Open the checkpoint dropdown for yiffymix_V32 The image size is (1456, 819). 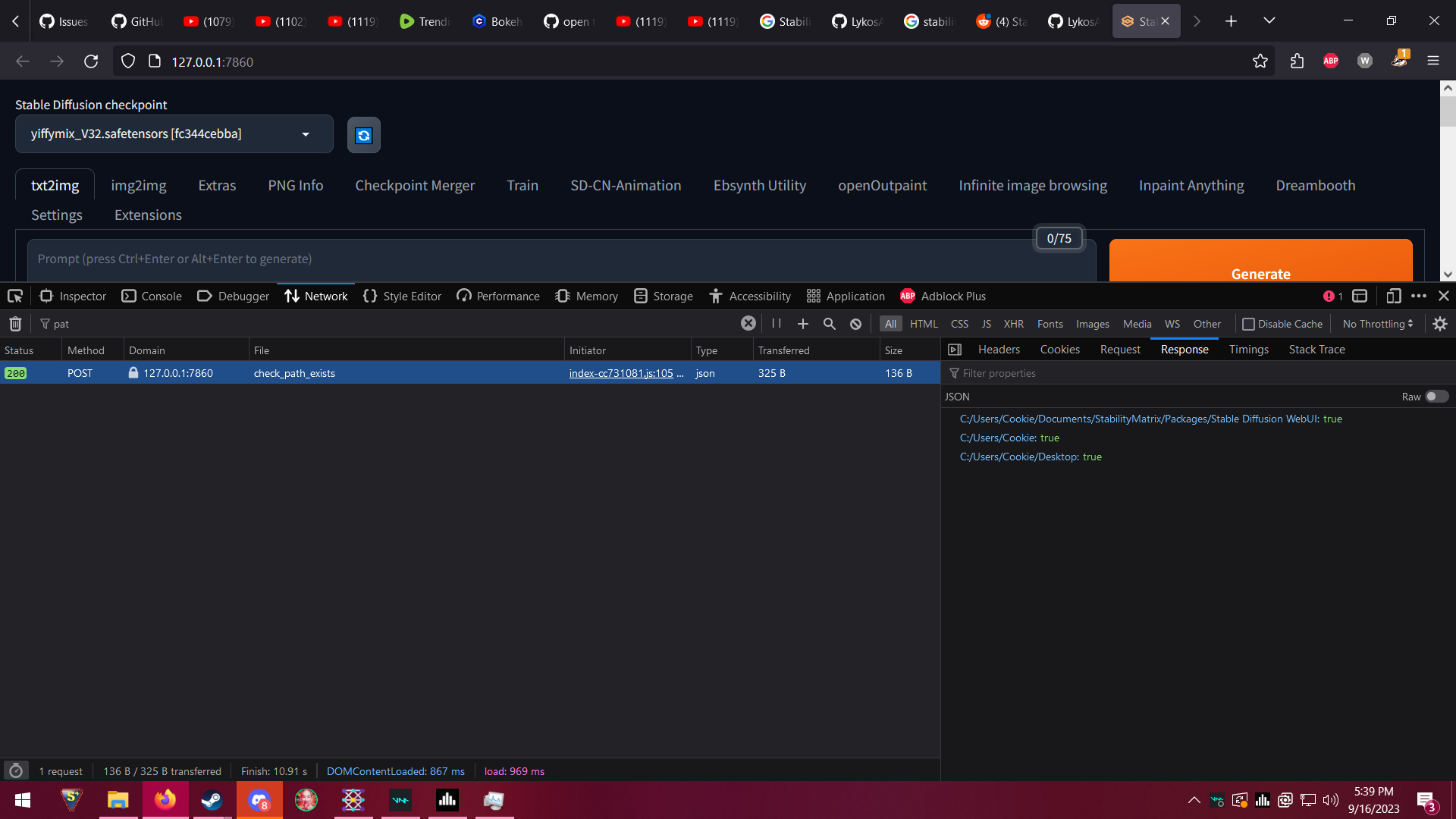click(306, 134)
